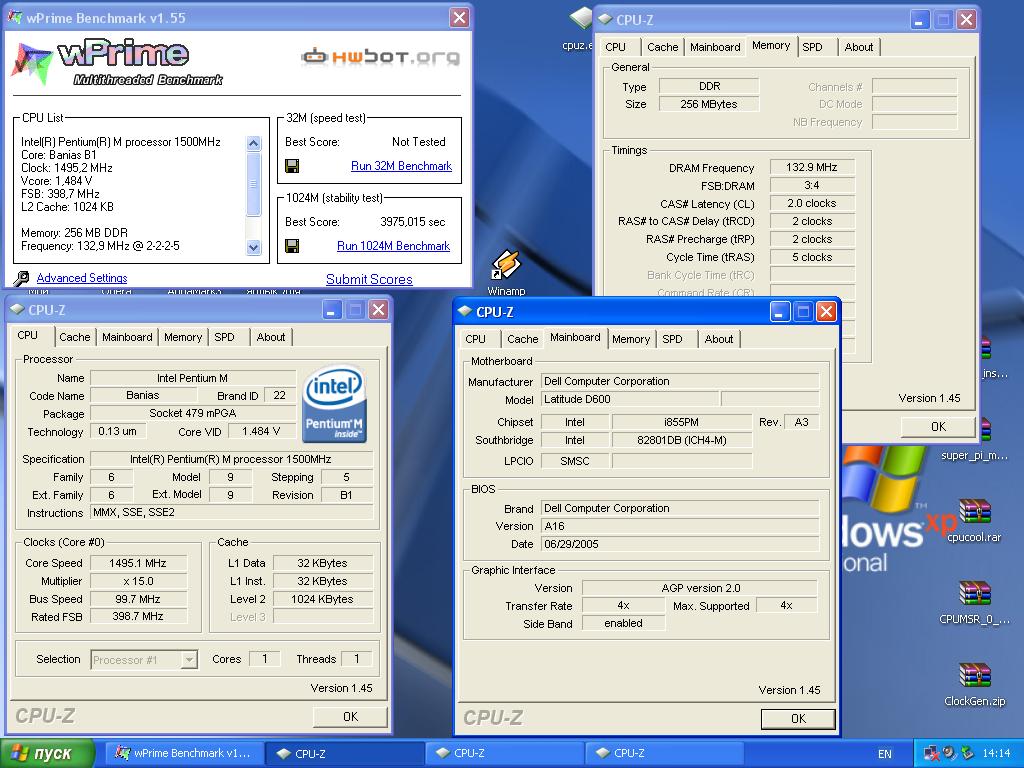Click the Core VID value 1.484 V
Screen dimensions: 1024x768
[261, 431]
